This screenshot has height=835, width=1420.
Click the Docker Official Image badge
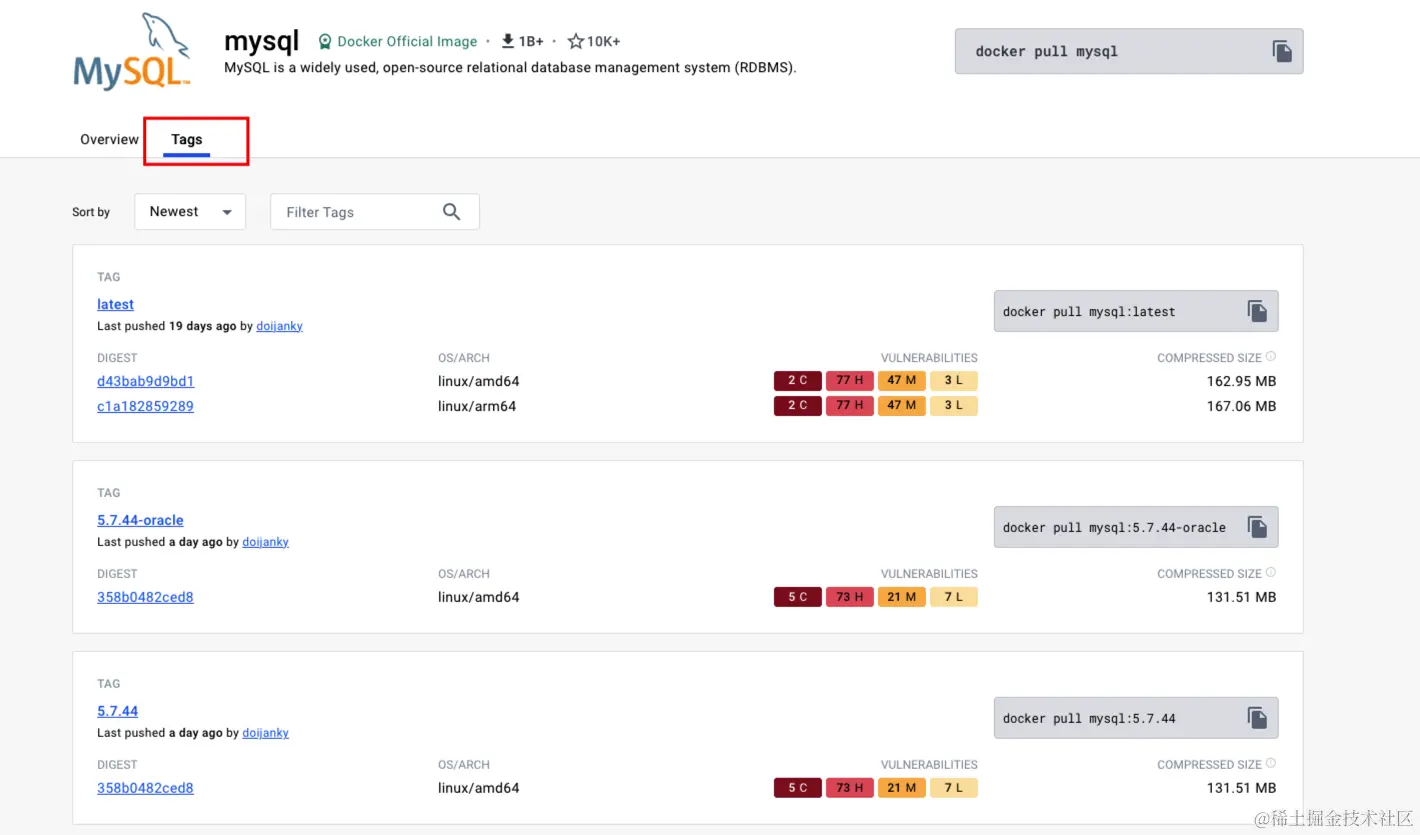pos(398,42)
